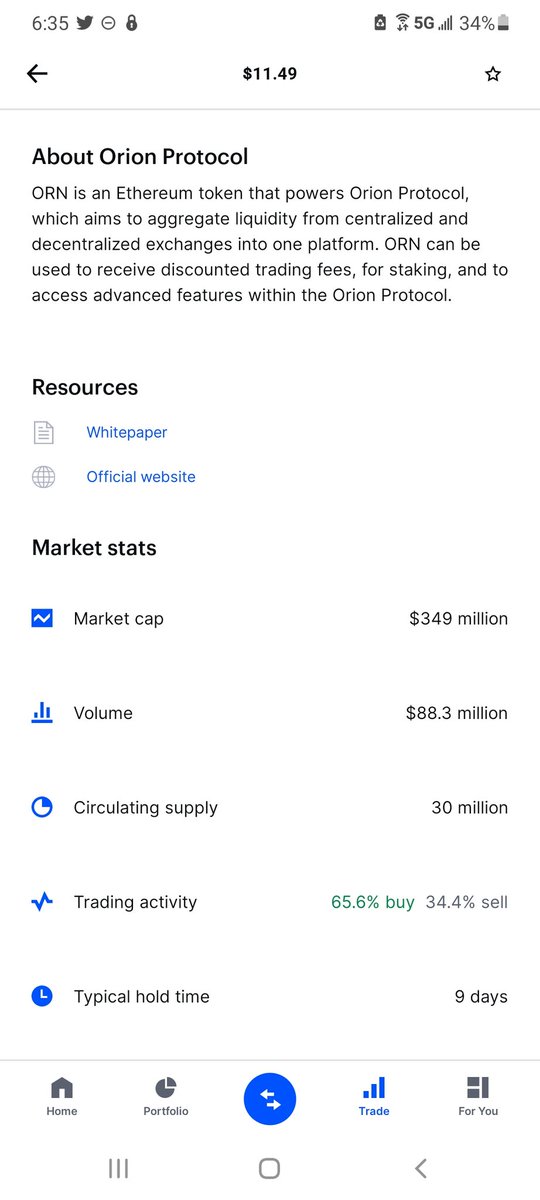Screen dimensions: 540x1200
Task: Tap the Android recent apps button
Action: [118, 1168]
